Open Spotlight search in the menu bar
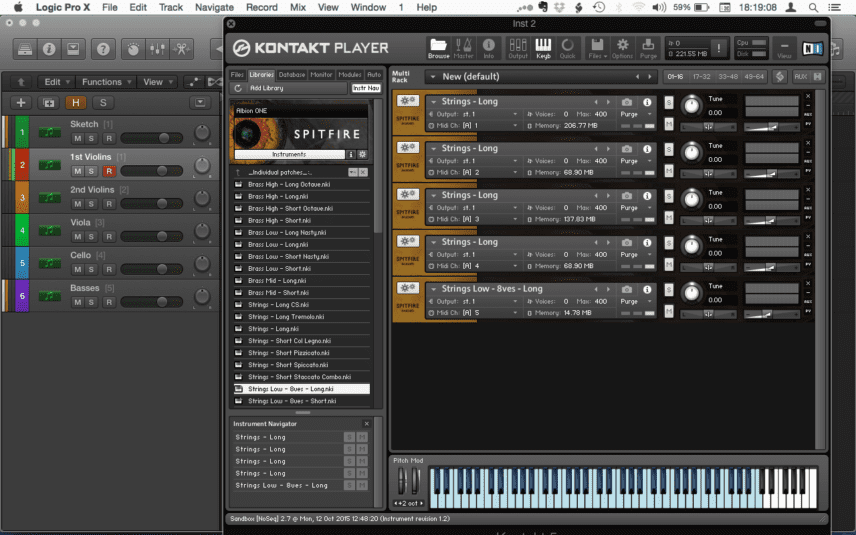This screenshot has height=535, width=856. tap(813, 7)
